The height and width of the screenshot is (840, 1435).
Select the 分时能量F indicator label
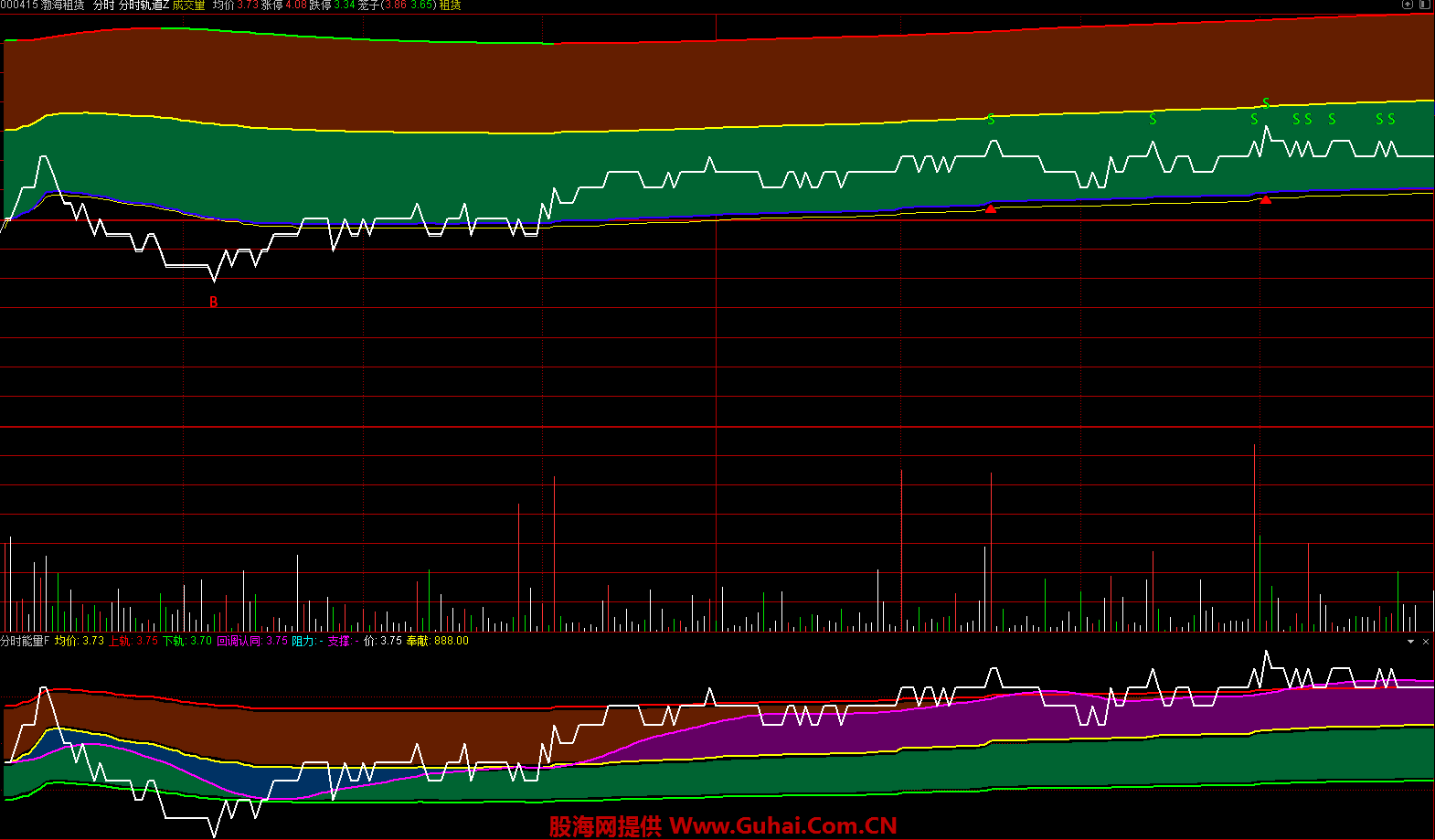pos(25,642)
